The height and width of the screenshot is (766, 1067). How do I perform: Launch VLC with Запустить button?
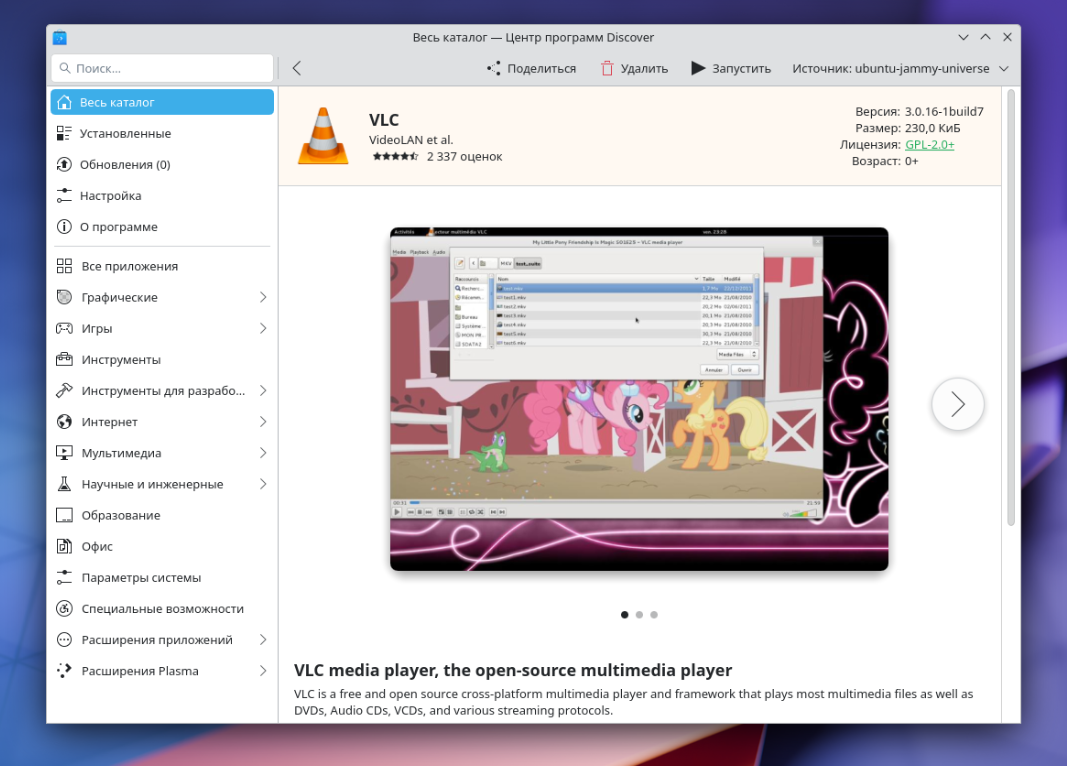[732, 68]
